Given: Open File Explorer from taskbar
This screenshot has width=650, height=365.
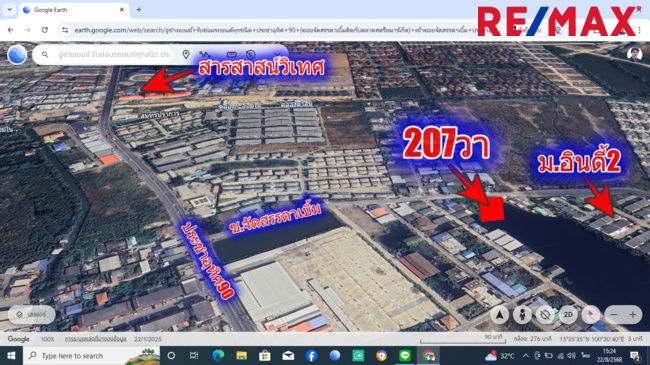Looking at the screenshot, I should click(x=241, y=356).
